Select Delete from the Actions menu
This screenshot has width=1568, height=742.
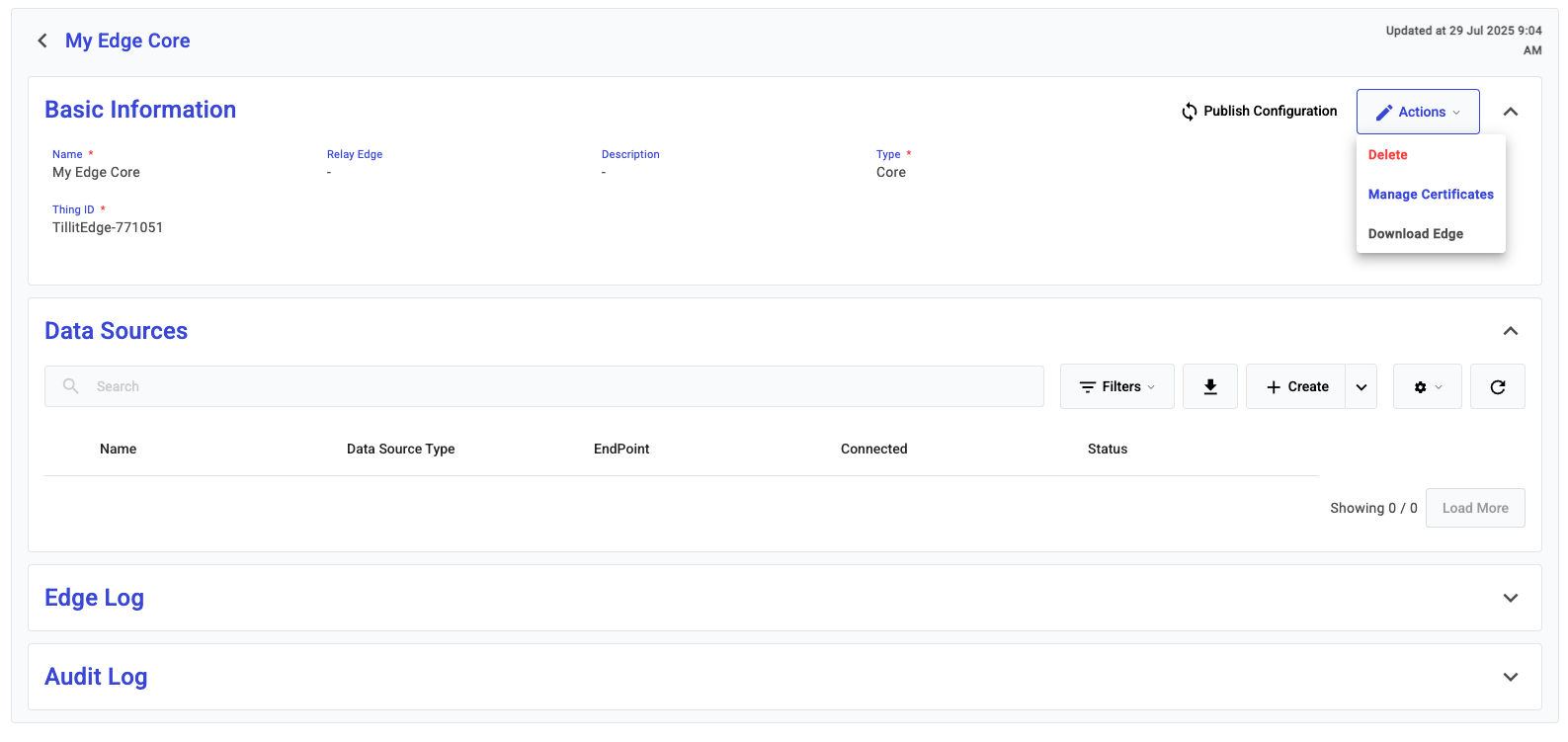point(1387,155)
